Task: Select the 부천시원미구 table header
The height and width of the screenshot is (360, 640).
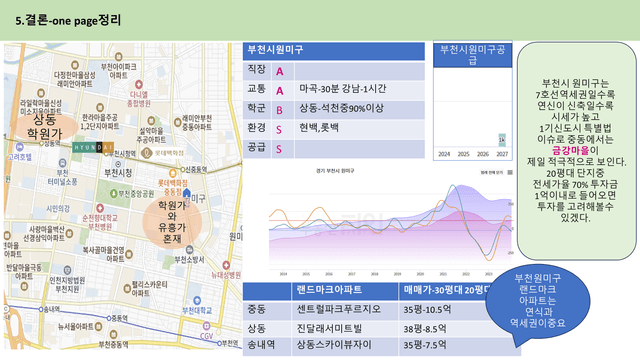Action: coord(333,51)
